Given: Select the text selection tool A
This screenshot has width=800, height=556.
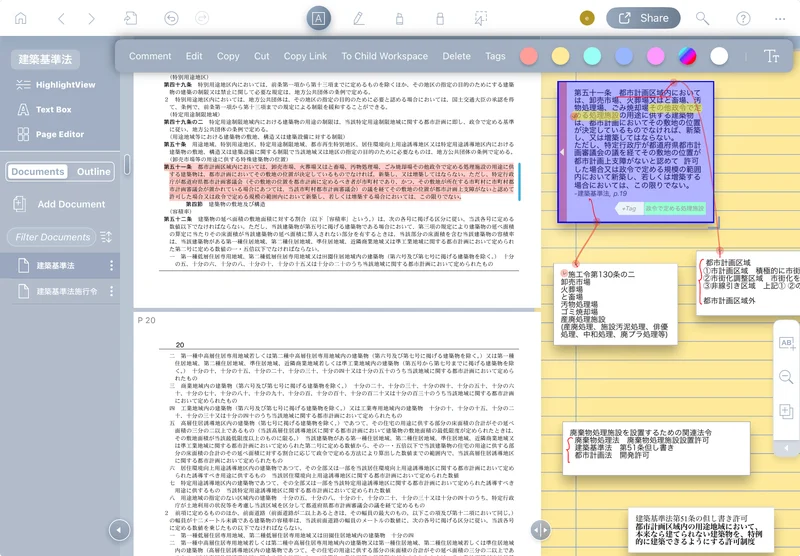Looking at the screenshot, I should [x=318, y=19].
